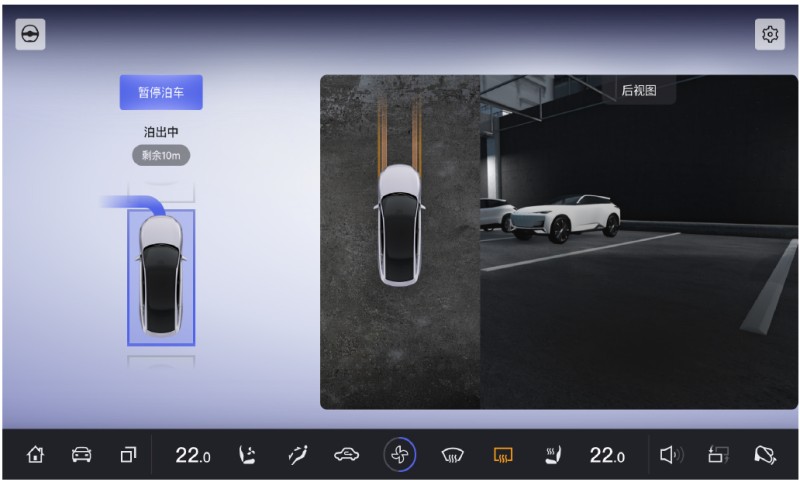Open the volume speaker icon

[671, 454]
